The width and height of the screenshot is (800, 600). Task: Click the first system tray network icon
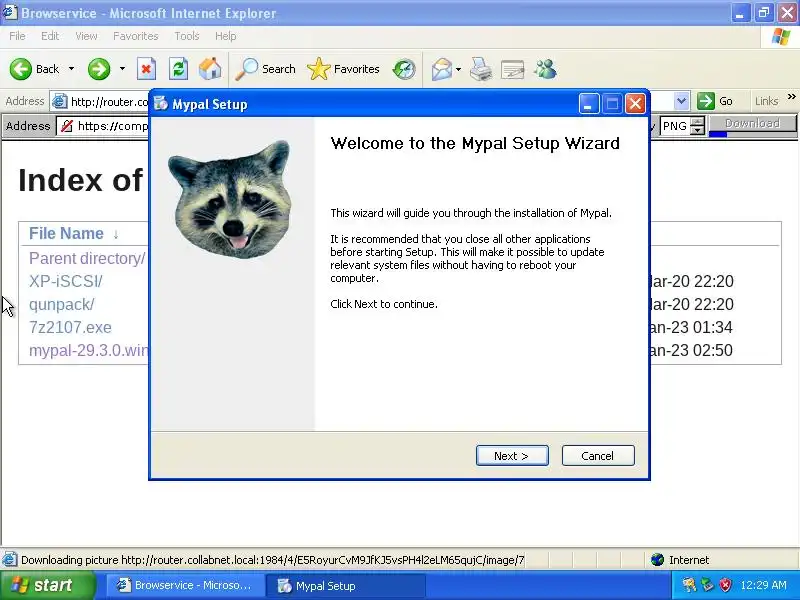coord(690,585)
